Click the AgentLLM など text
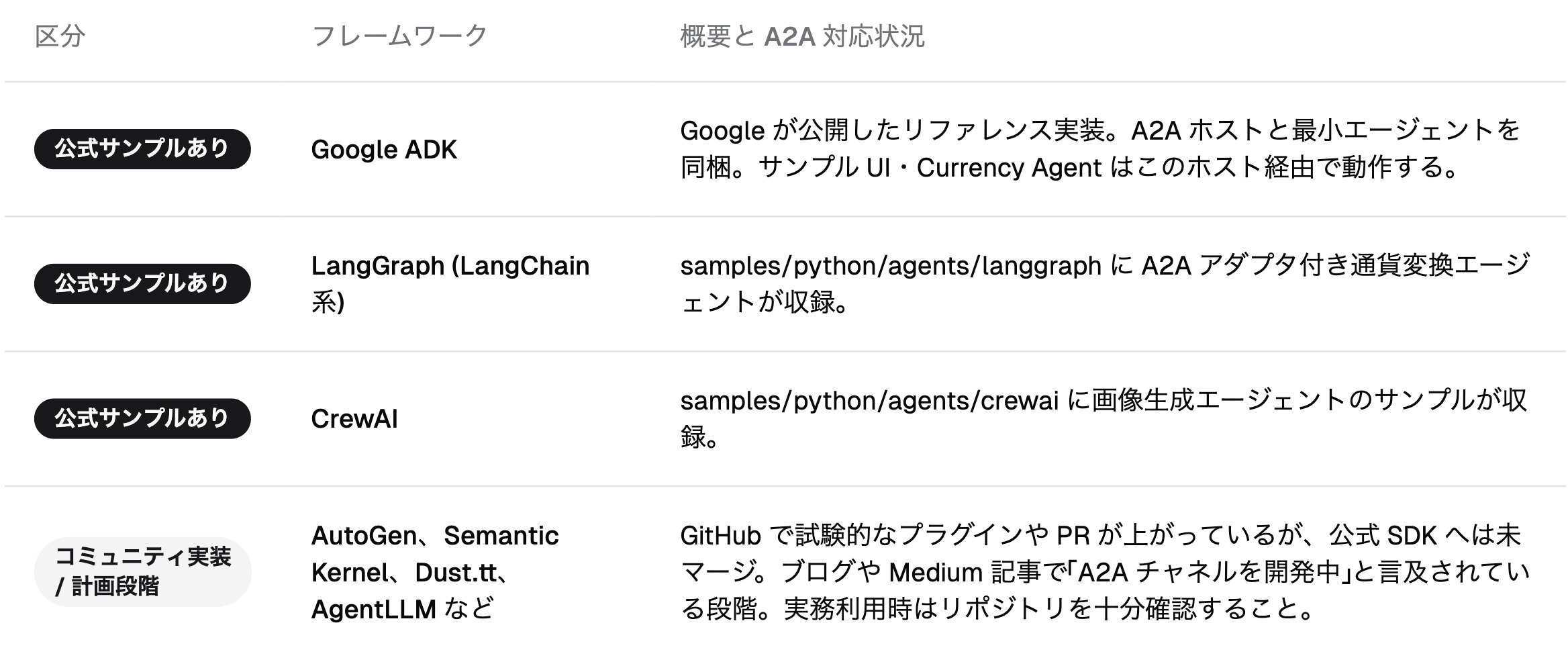Image resolution: width=1568 pixels, height=662 pixels. (x=402, y=610)
